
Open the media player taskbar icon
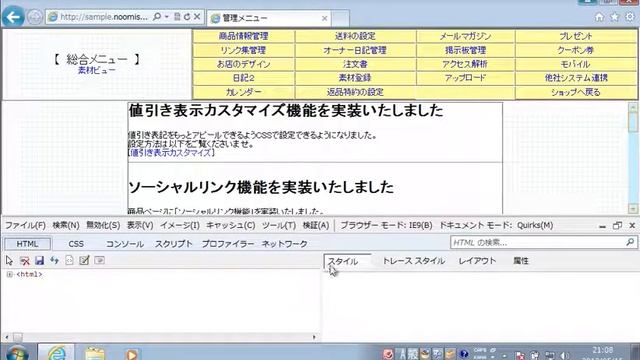131,354
